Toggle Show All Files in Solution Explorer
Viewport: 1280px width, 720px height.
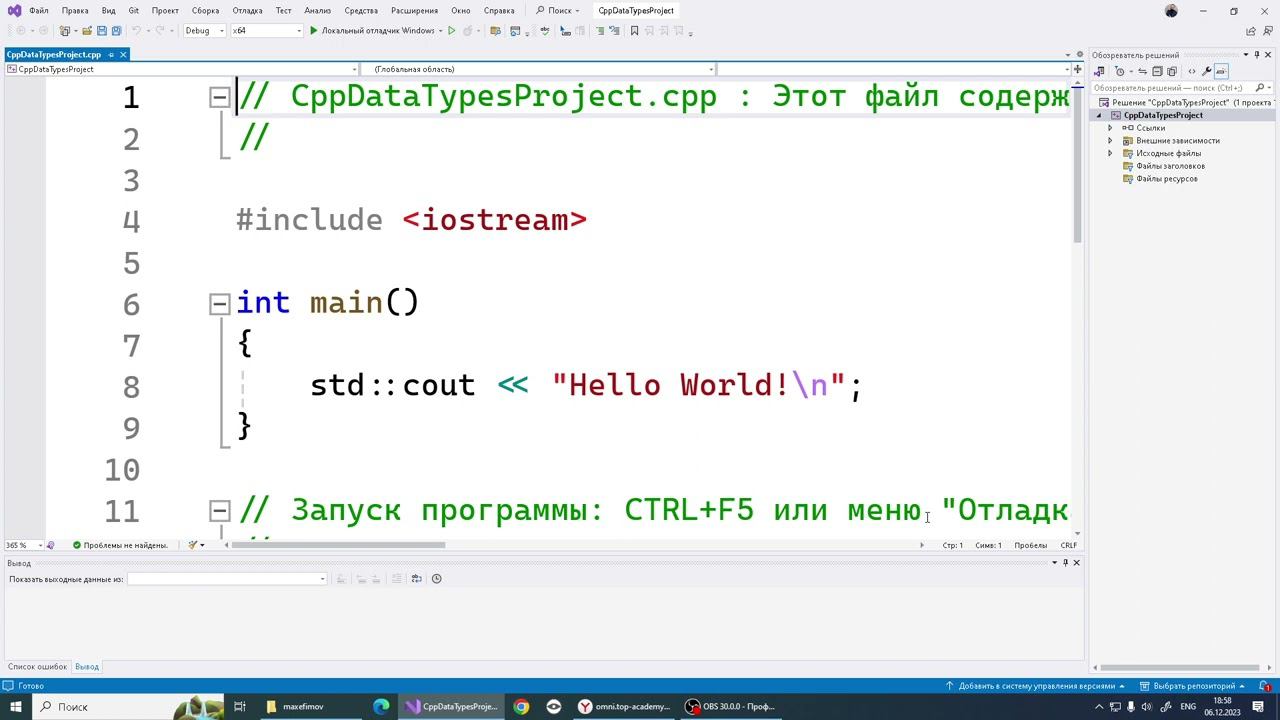pyautogui.click(x=1172, y=72)
